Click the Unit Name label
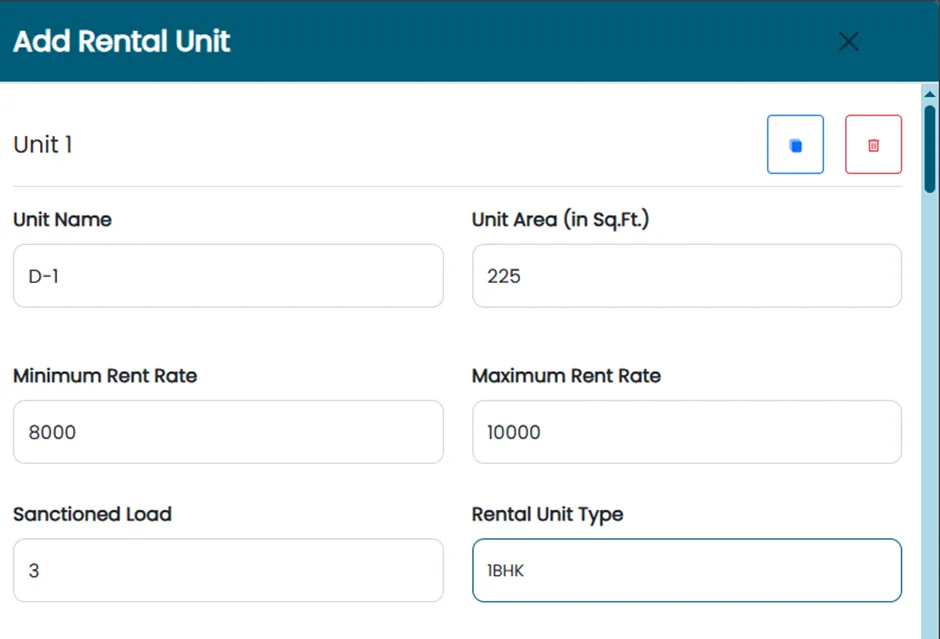 pos(62,219)
